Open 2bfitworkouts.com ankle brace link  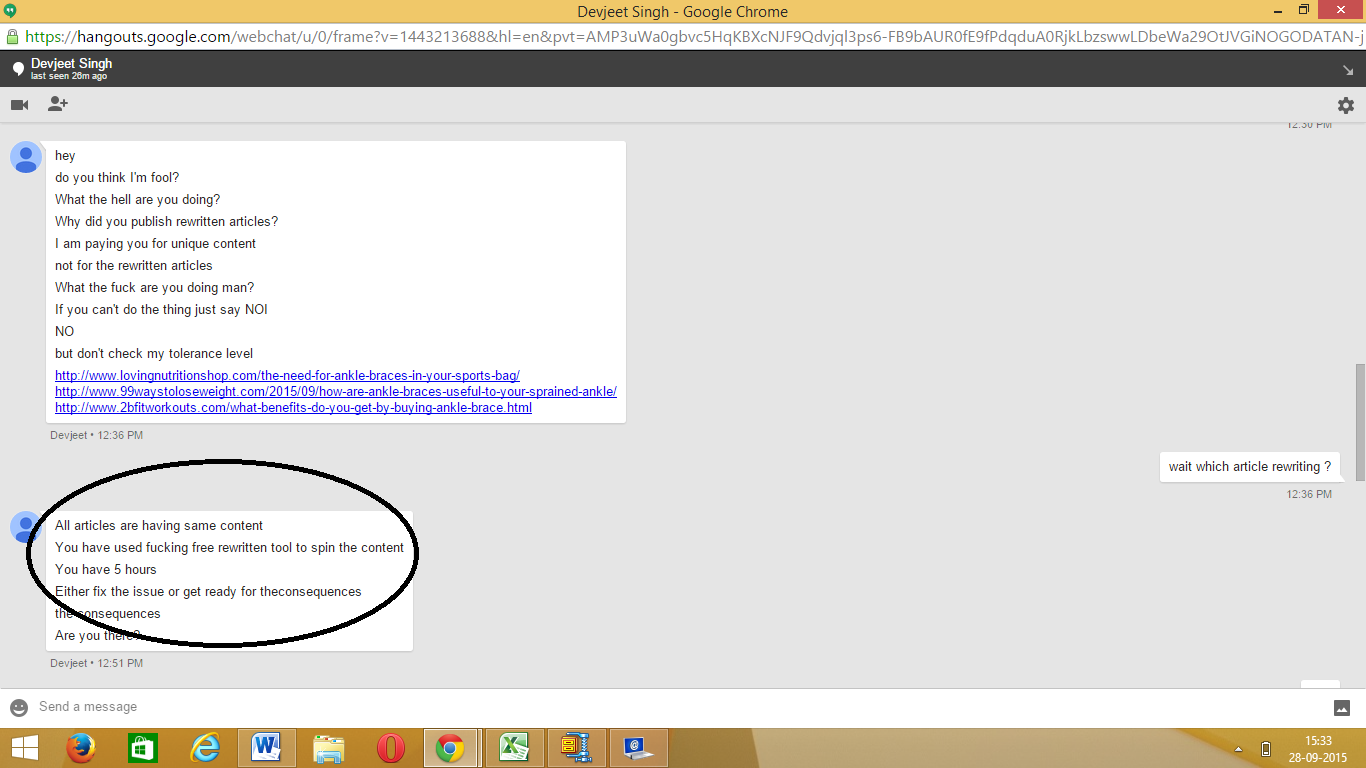tap(293, 408)
